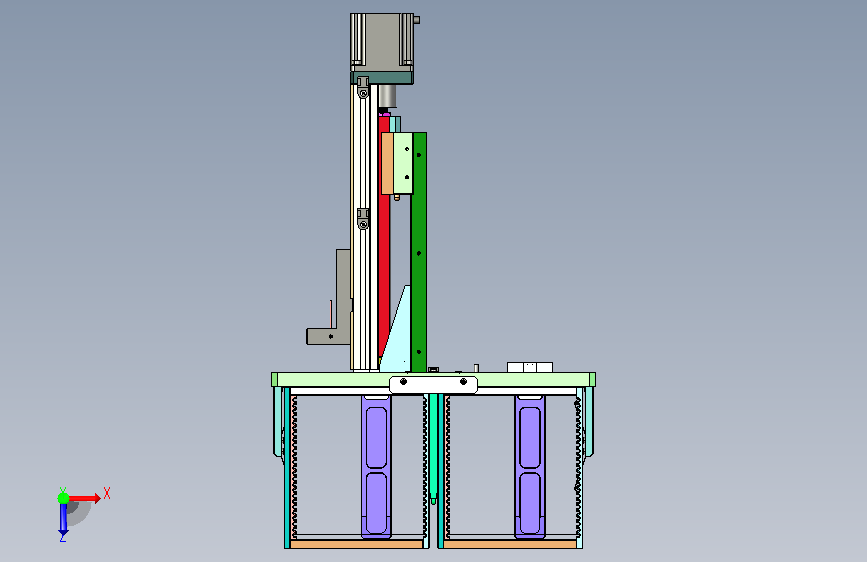Screen dimensions: 867x562
Task: Select the cyan triangular gusset
Action: [x=399, y=337]
